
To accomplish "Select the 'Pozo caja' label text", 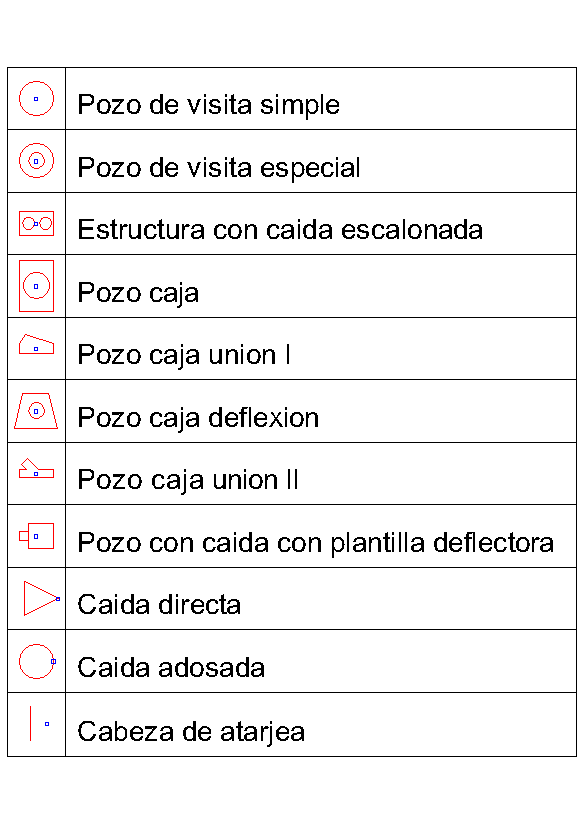I will pos(138,293).
